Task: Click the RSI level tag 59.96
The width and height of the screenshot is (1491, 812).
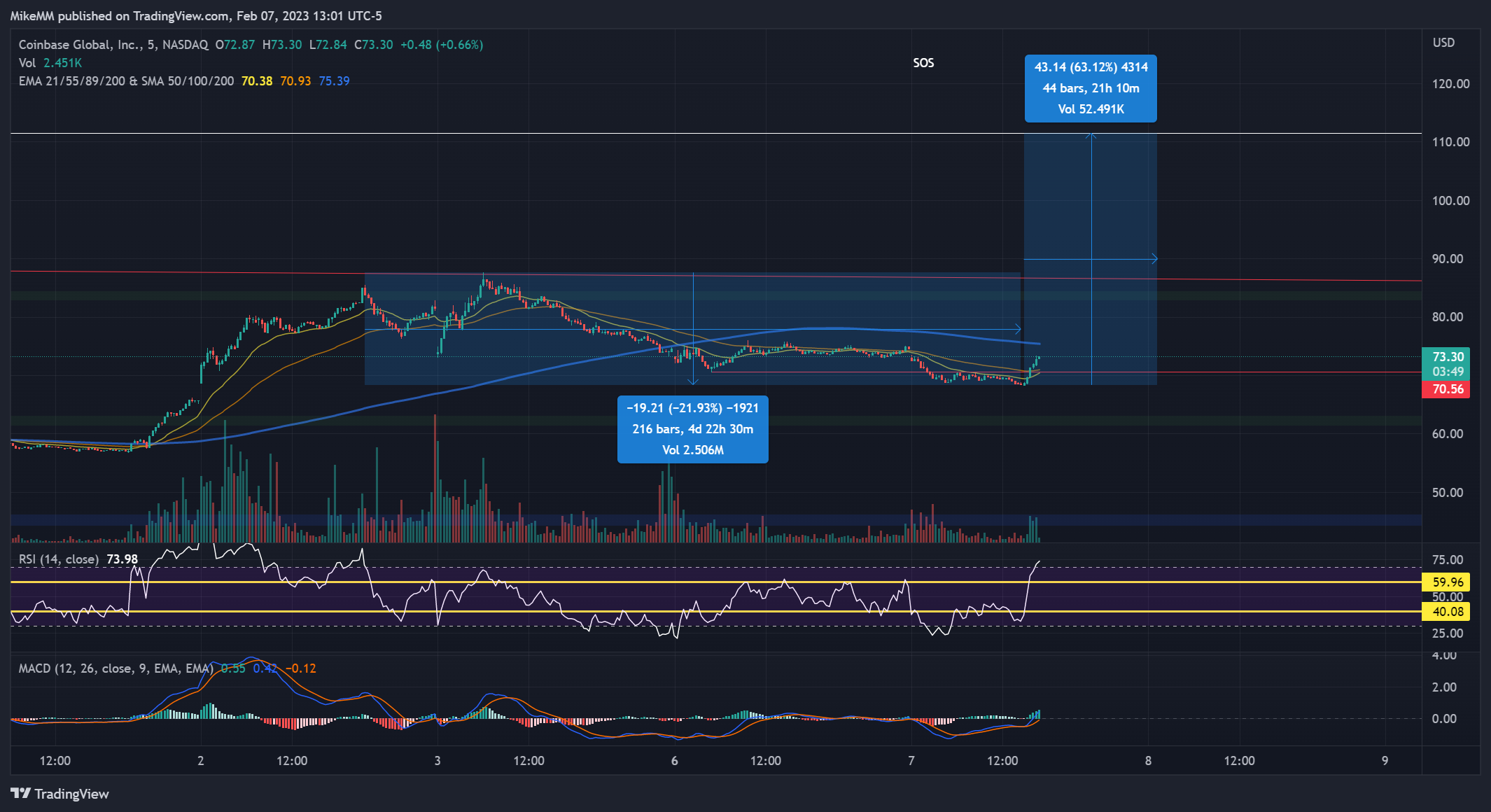Action: click(x=1447, y=582)
